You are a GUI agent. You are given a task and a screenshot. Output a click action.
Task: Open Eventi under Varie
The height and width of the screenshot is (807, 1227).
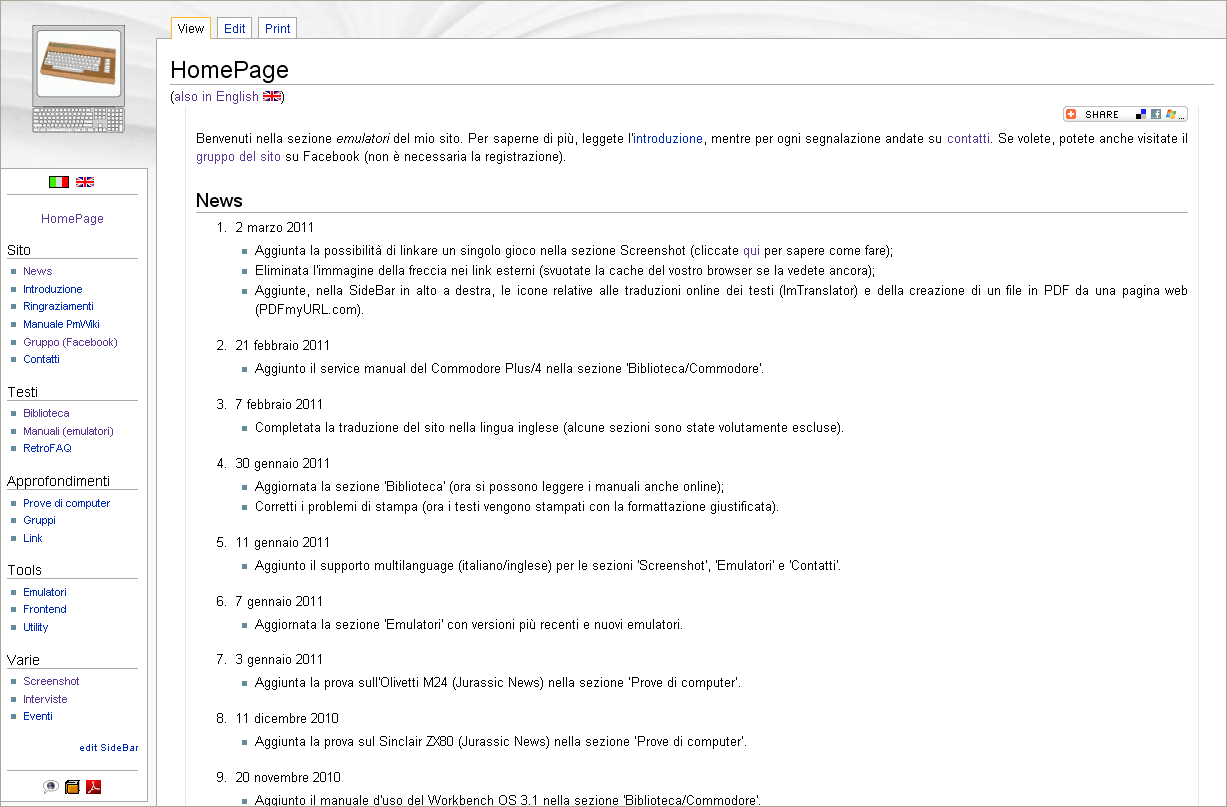pos(38,716)
